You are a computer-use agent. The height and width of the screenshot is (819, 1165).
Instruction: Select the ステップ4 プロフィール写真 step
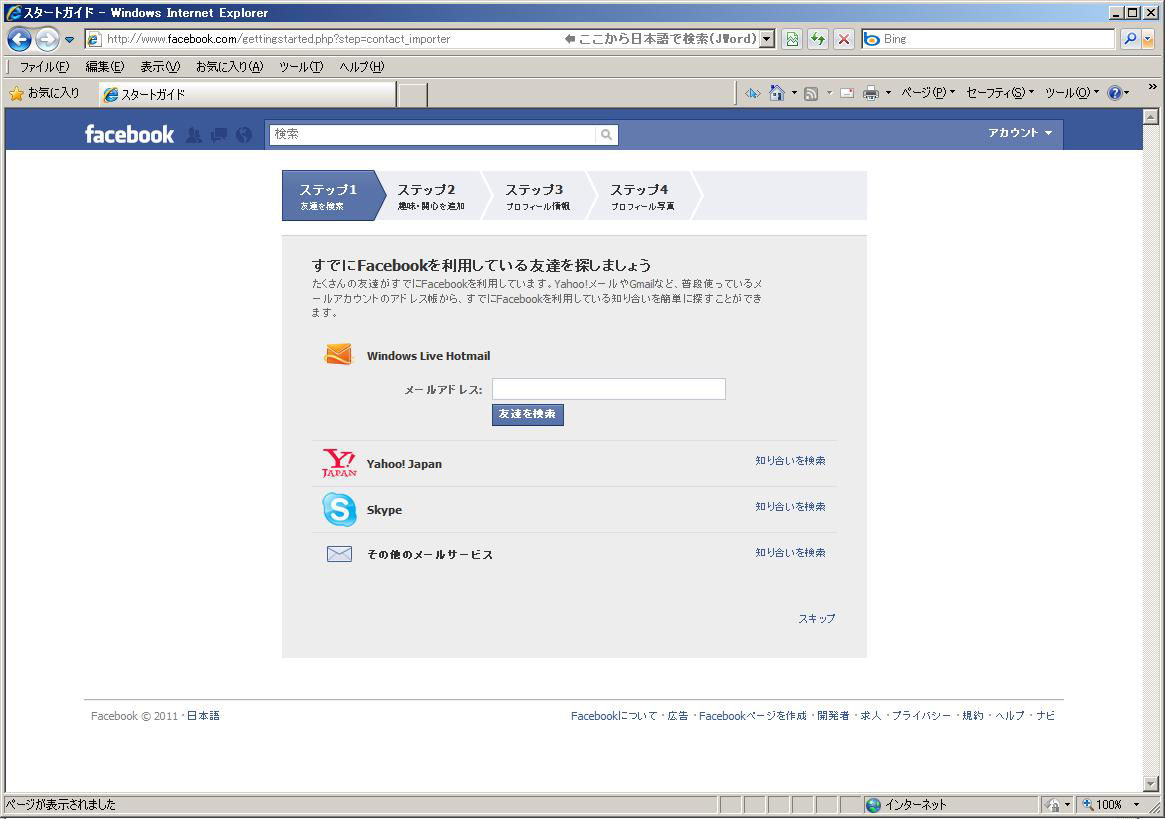coord(642,196)
